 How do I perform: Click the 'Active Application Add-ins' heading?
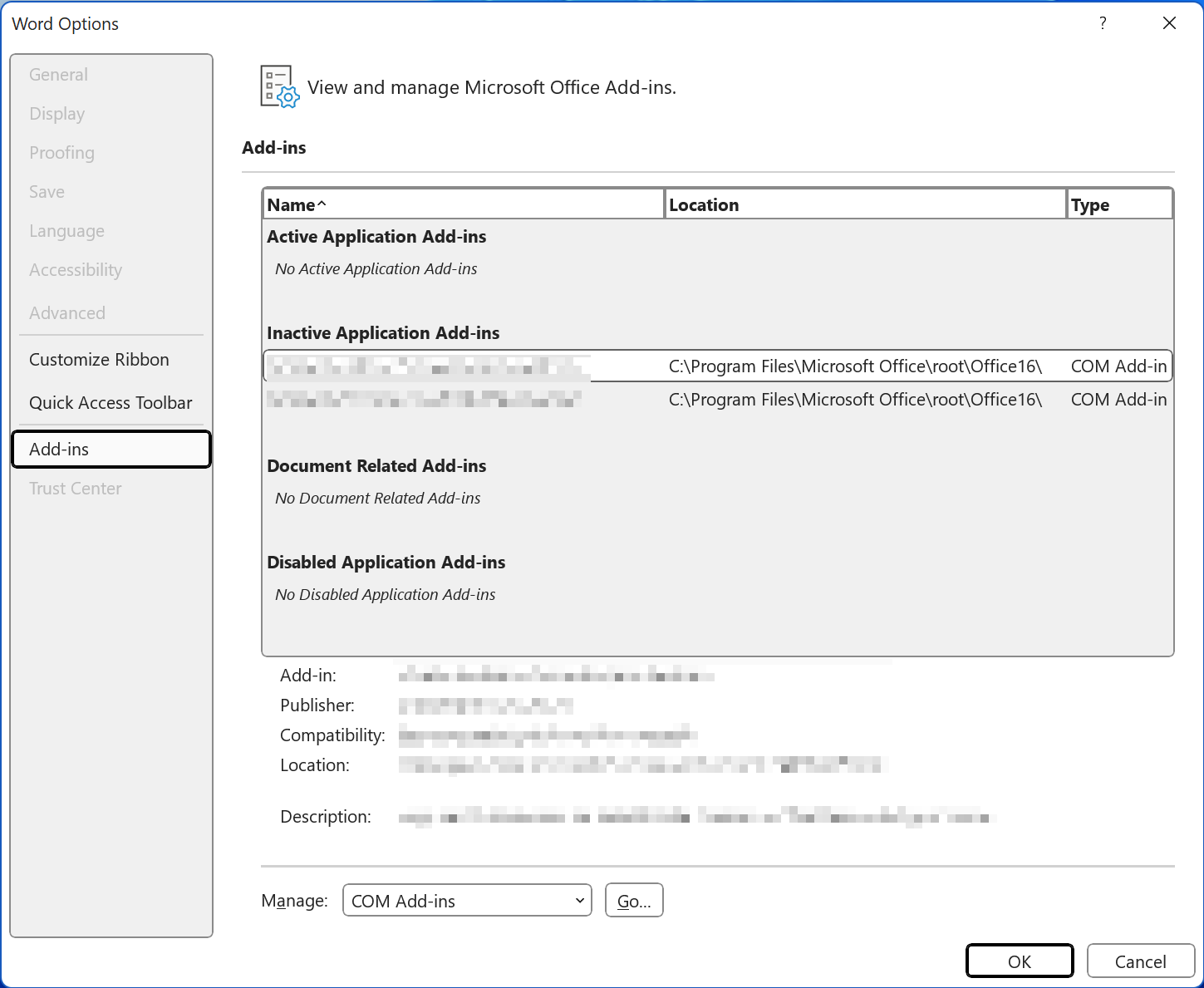click(376, 237)
